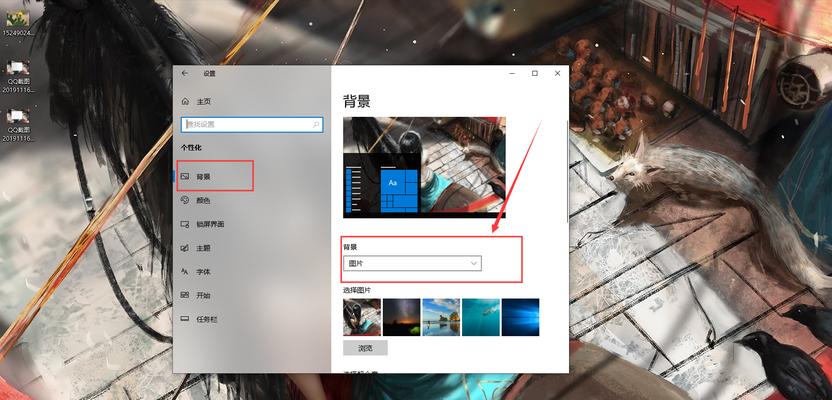This screenshot has width=832, height=400.
Task: Click the large 背景 page title
Action: coord(357,102)
